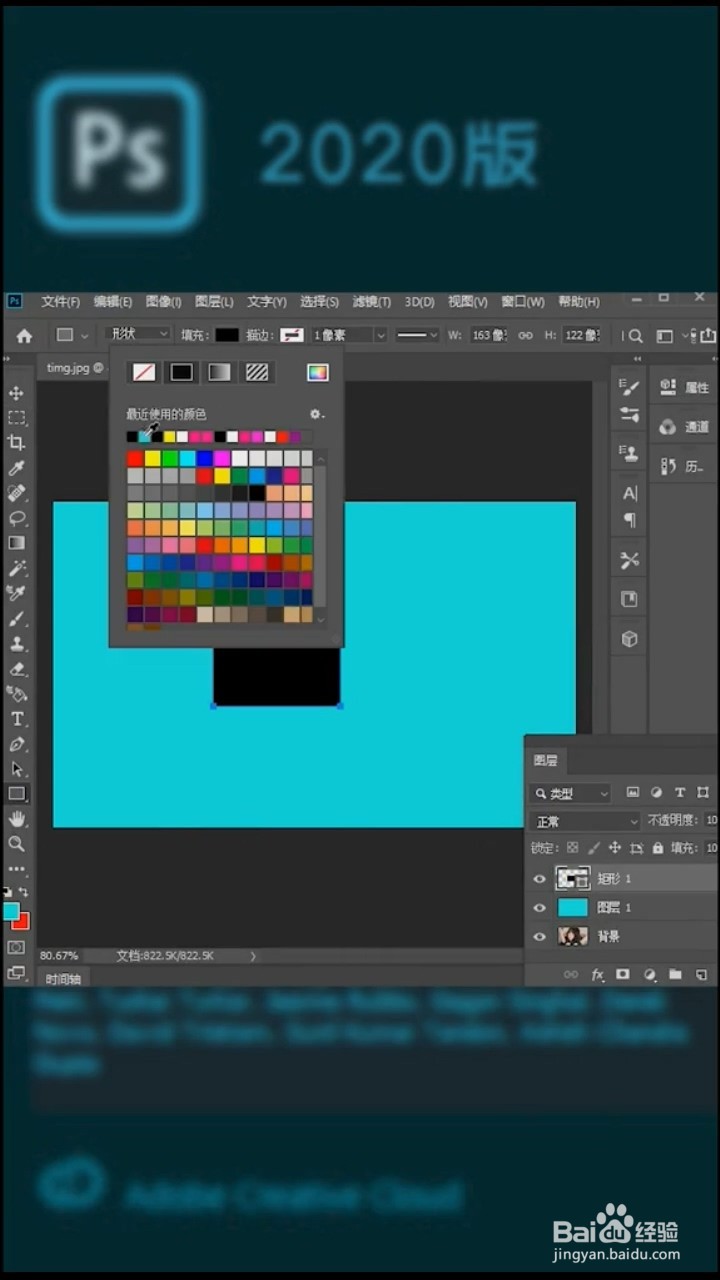720x1280 pixels.
Task: Select the Spot Healing Brush tool
Action: pyautogui.click(x=16, y=493)
